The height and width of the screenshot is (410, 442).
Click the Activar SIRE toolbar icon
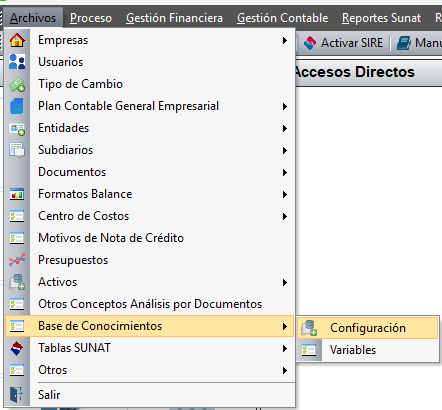click(x=310, y=43)
